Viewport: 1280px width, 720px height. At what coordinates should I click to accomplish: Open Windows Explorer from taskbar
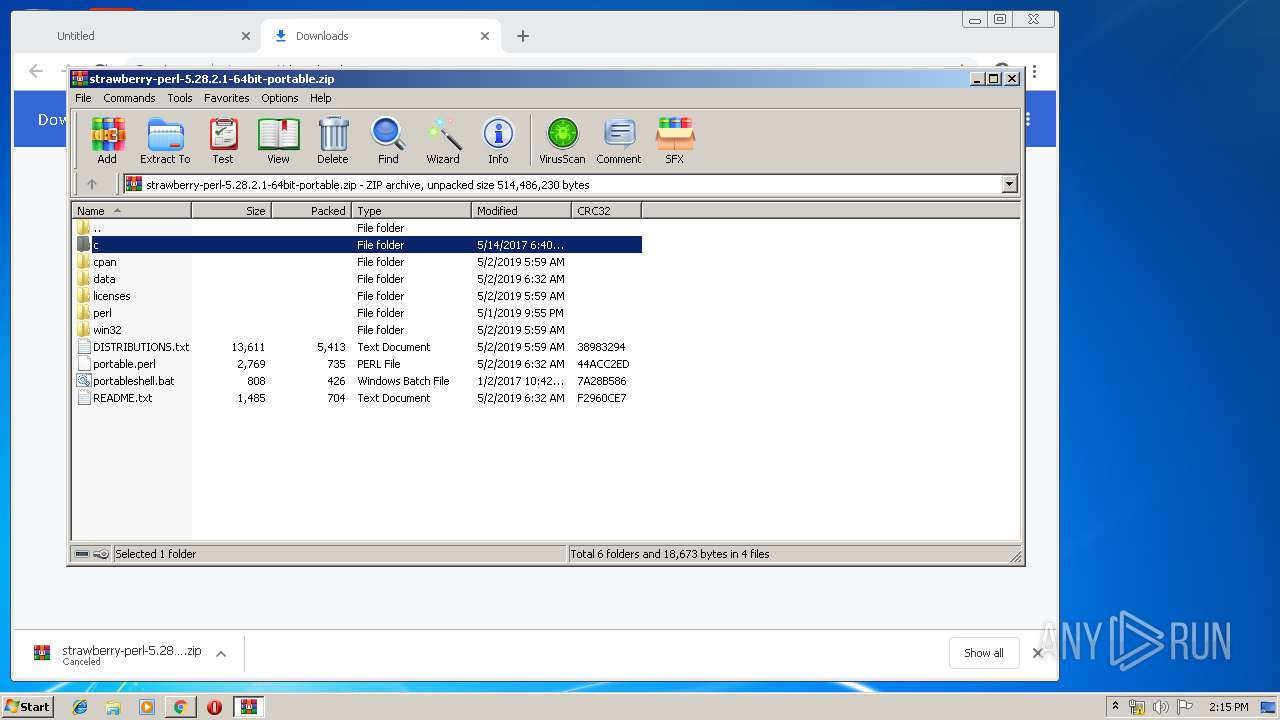[x=113, y=707]
